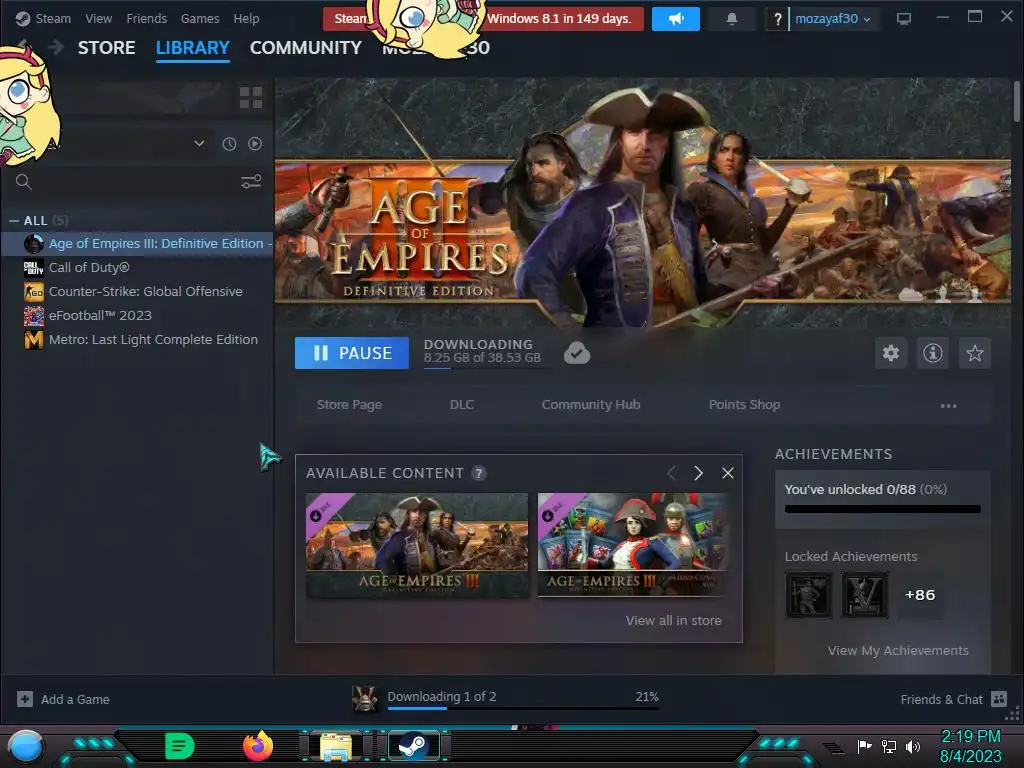
Task: Navigate forward with the arrow button
Action: pyautogui.click(x=56, y=47)
